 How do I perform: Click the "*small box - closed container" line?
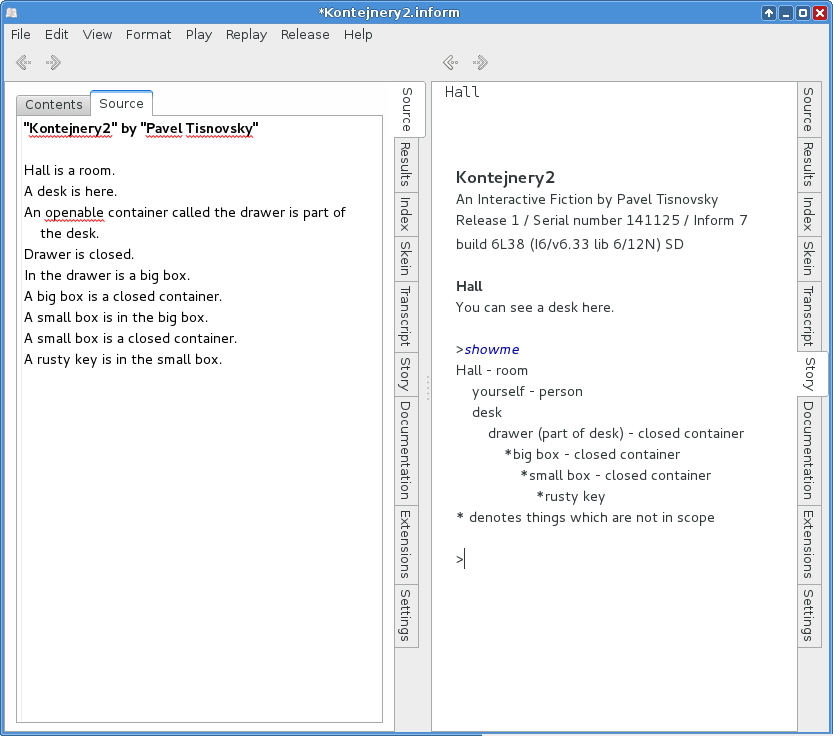click(x=616, y=476)
